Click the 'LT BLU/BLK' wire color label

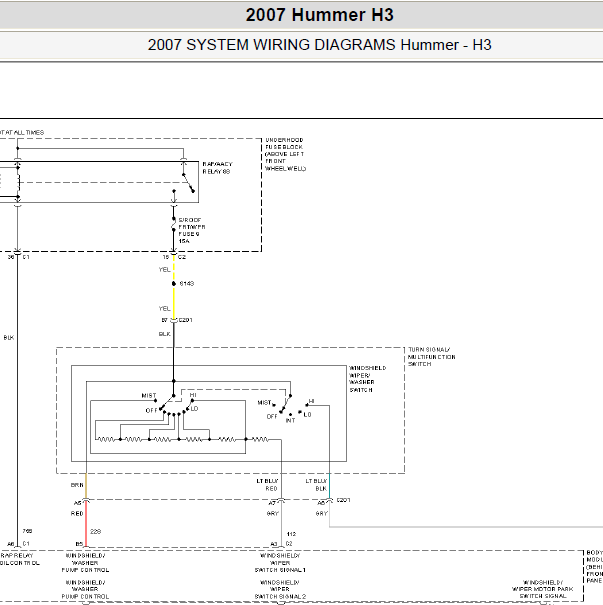tap(316, 485)
